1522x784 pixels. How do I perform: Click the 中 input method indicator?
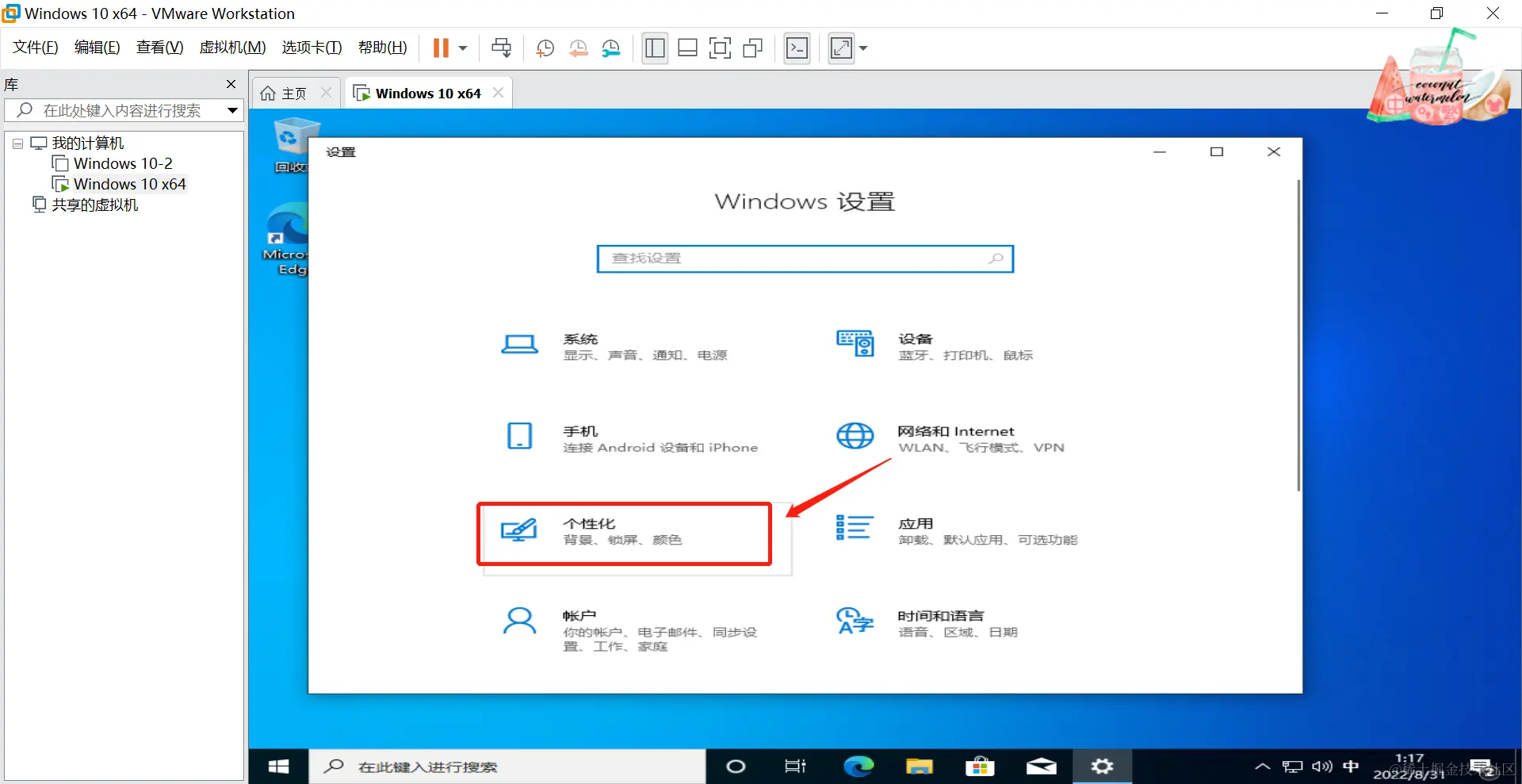click(x=1351, y=767)
